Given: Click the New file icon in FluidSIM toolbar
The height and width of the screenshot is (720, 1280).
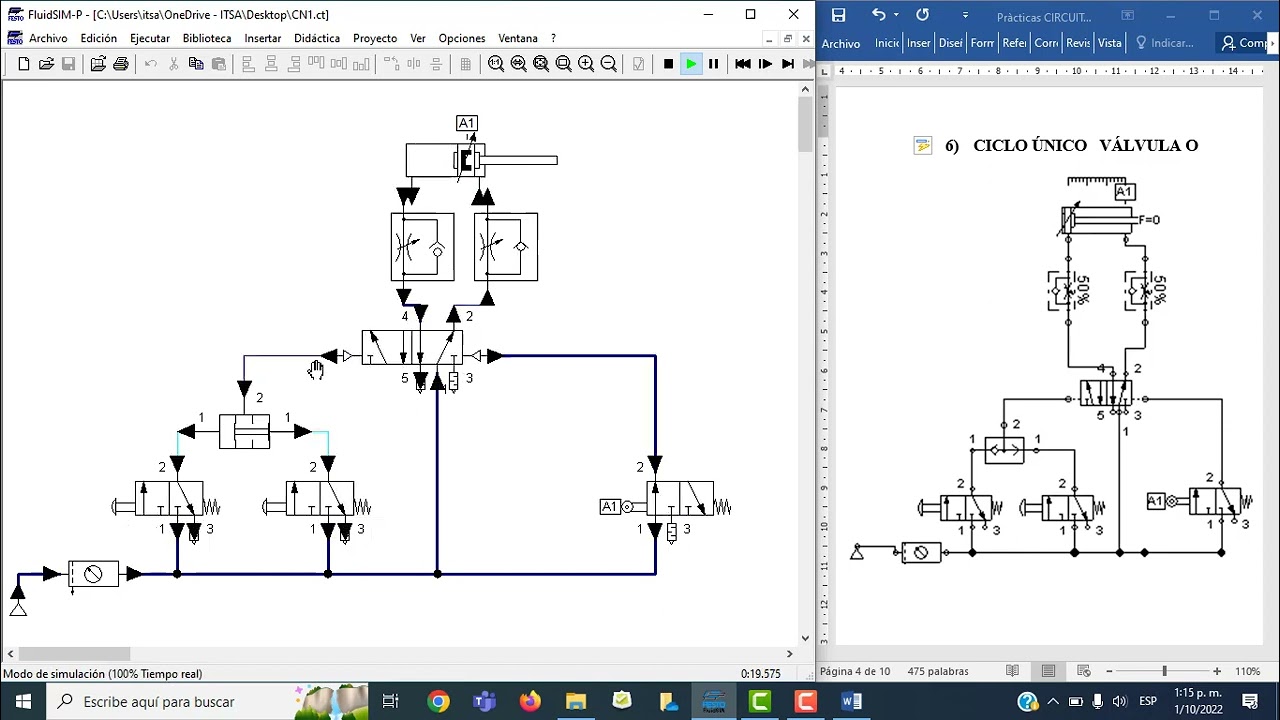Looking at the screenshot, I should (x=24, y=64).
